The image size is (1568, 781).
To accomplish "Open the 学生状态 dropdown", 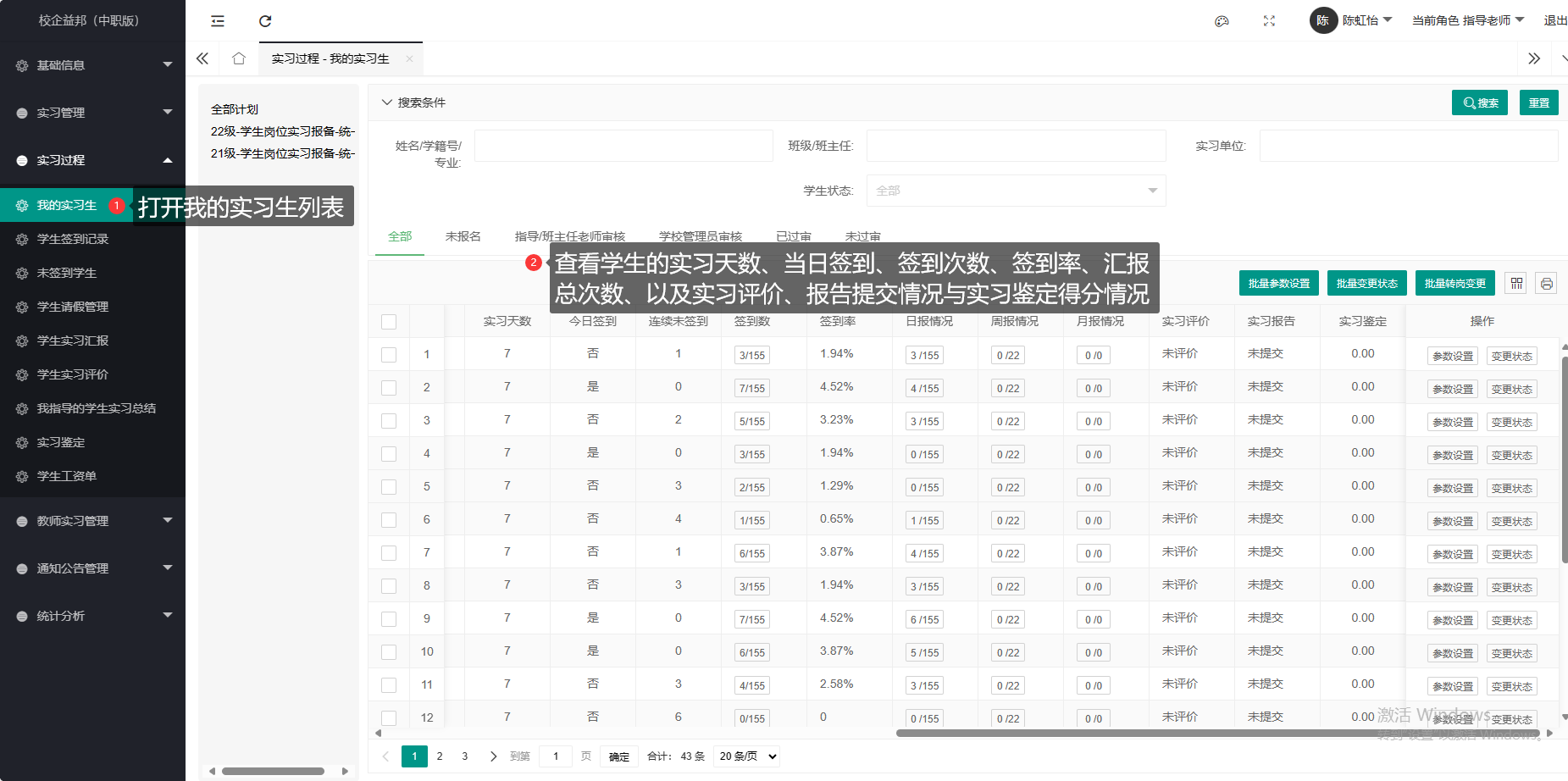I will 1016,191.
